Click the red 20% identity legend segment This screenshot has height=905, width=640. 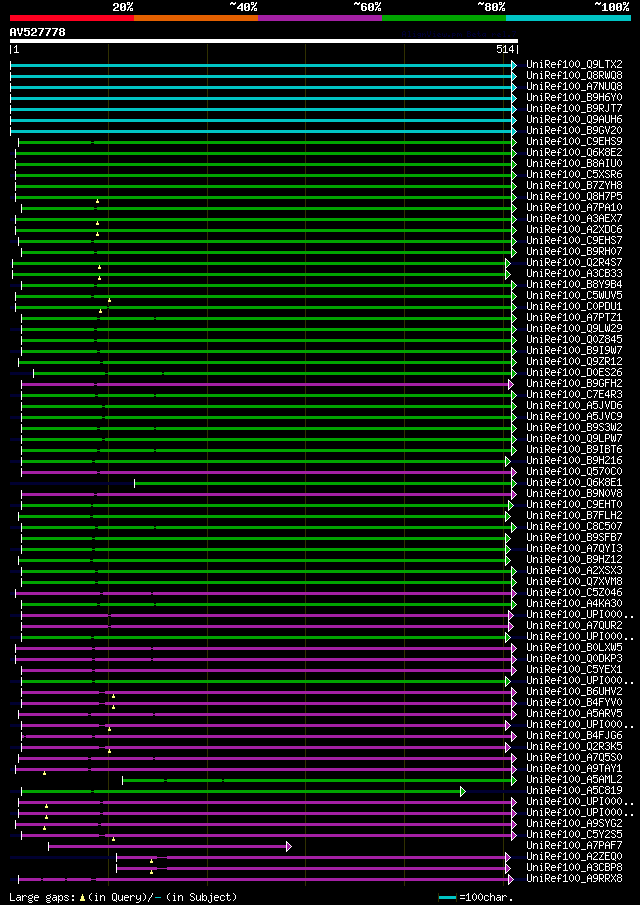(72, 18)
